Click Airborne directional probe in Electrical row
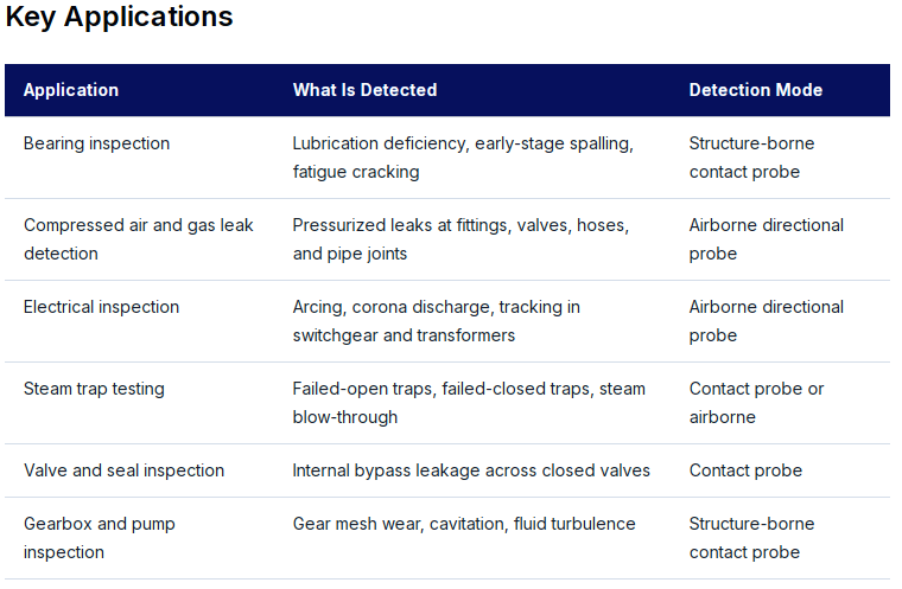Screen dimensions: 902x589 [x=766, y=321]
